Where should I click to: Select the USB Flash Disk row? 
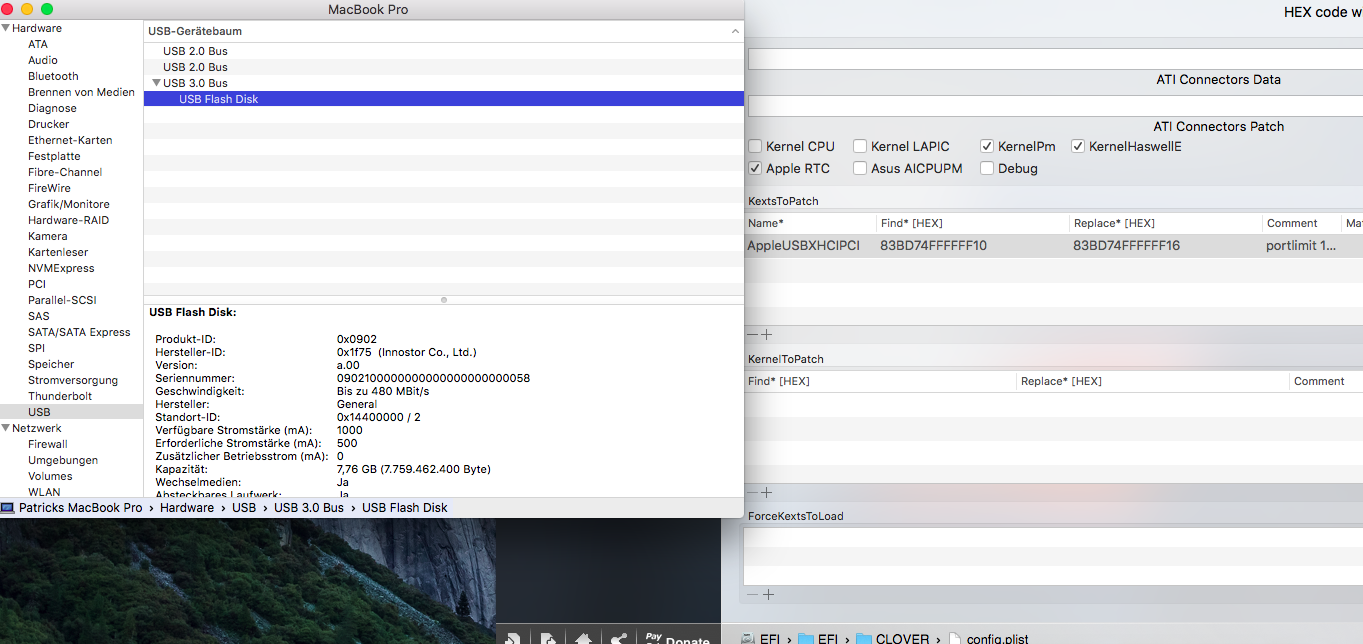tap(444, 99)
